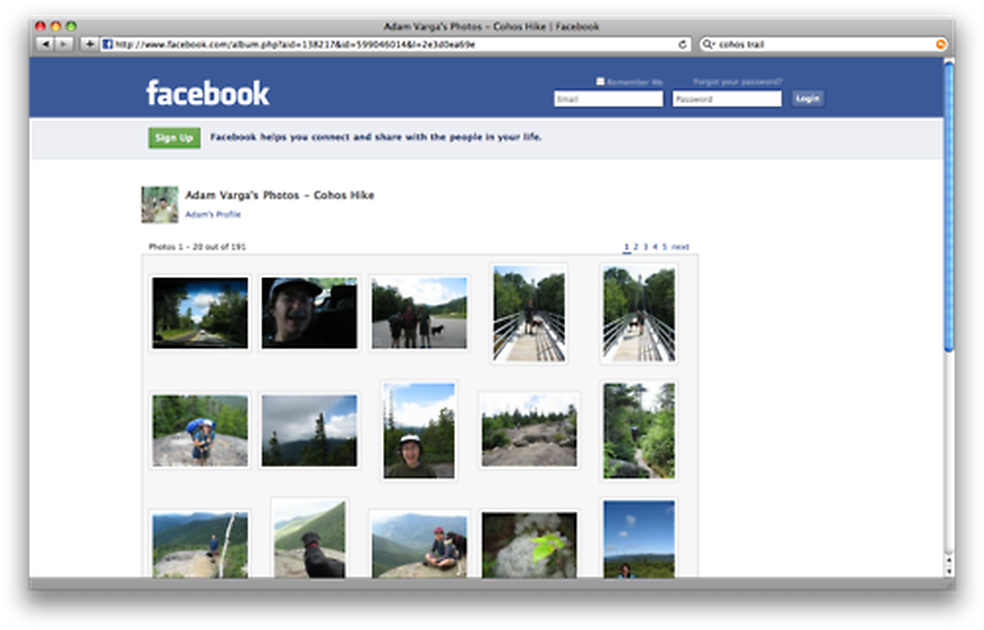The width and height of the screenshot is (984, 630).
Task: Add bookmark with the plus button
Action: 89,44
